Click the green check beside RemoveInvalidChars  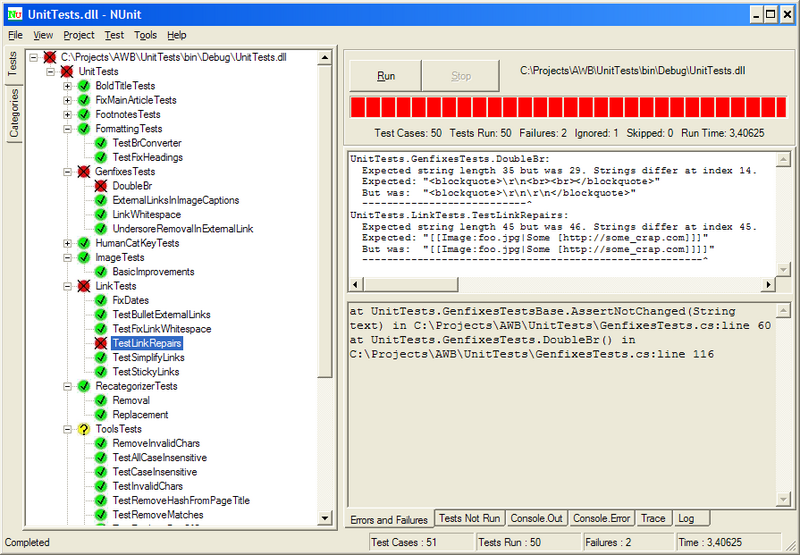[x=101, y=443]
